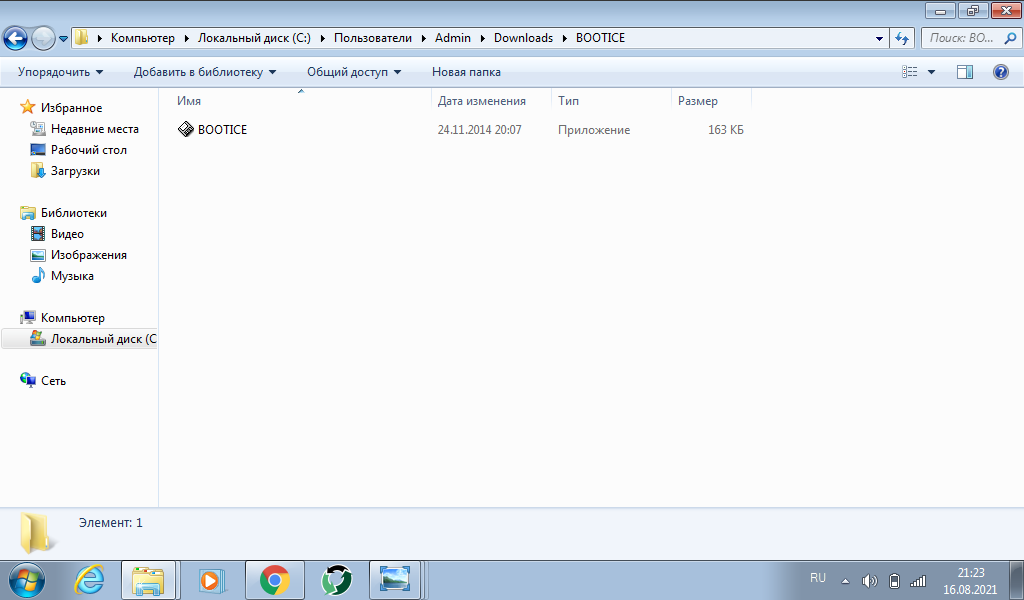Click the search field Поиск: BO...

point(961,38)
